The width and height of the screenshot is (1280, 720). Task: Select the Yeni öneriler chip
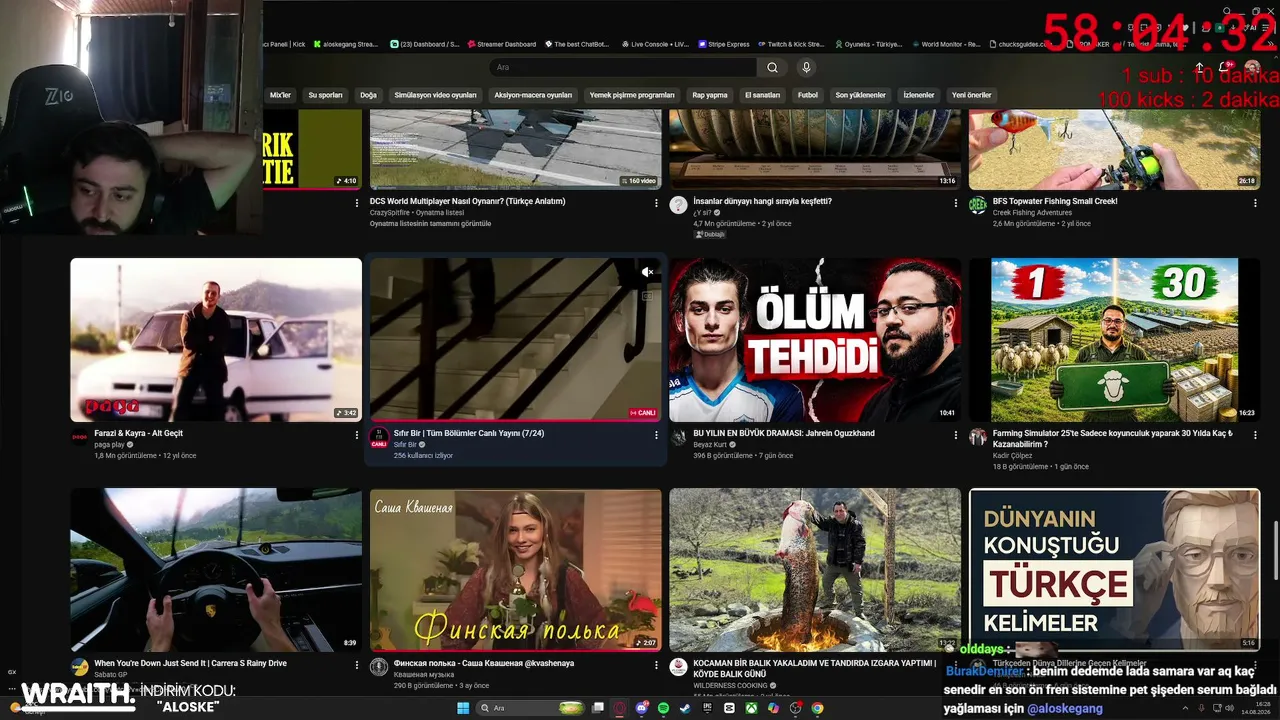[x=971, y=95]
